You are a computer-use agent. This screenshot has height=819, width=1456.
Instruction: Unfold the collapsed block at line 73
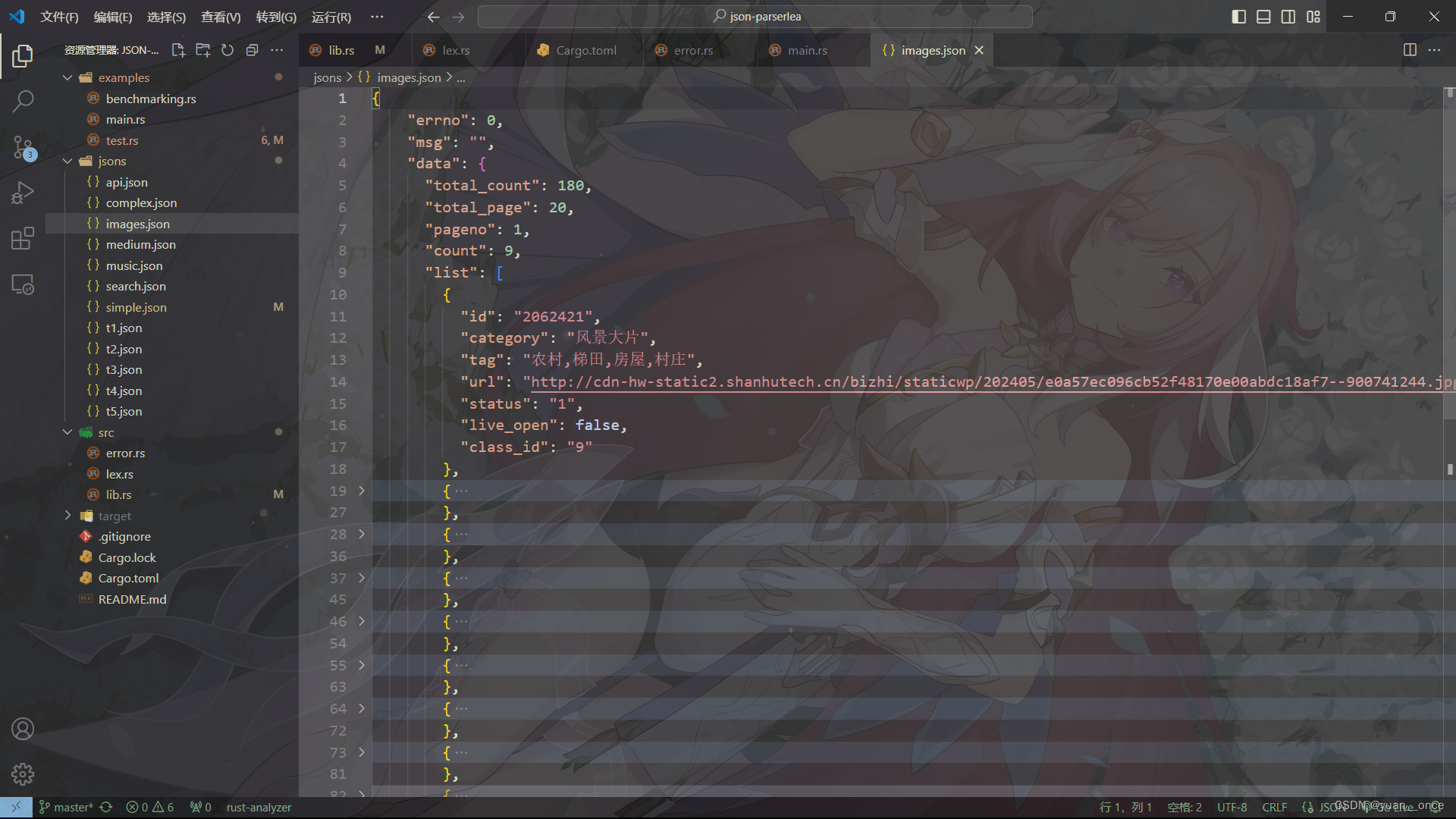362,752
